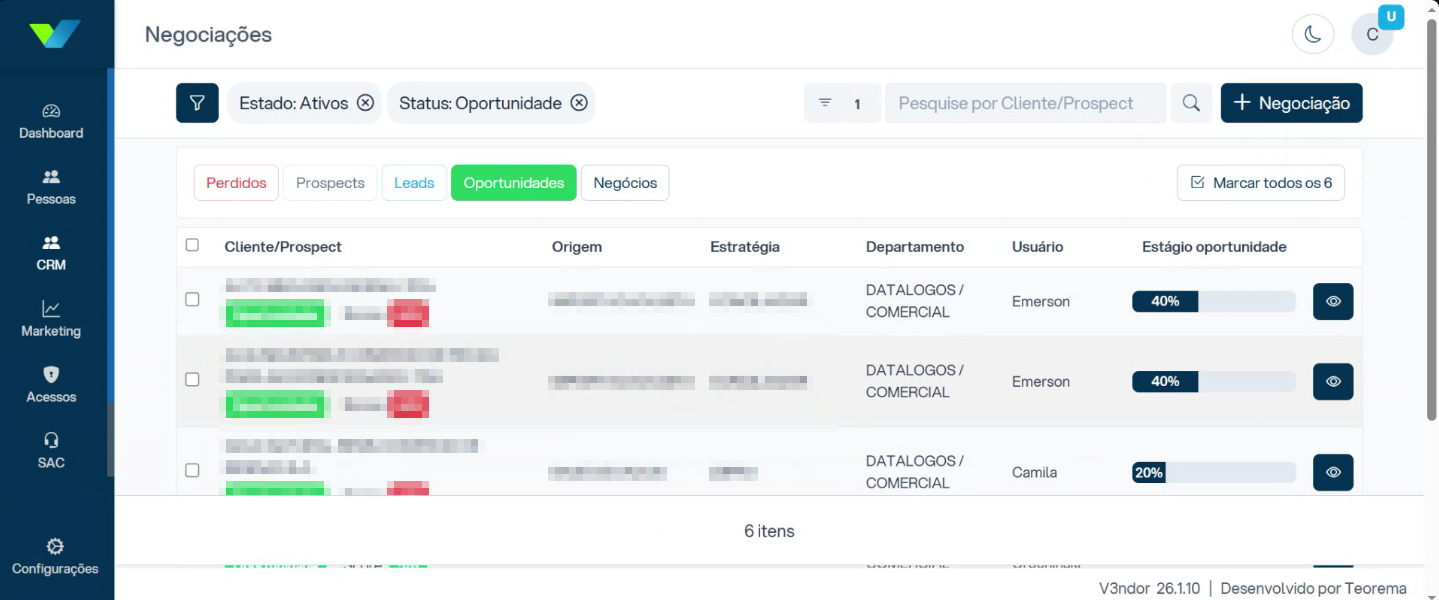Image resolution: width=1439 pixels, height=600 pixels.
Task: Open the CRM section
Action: (x=51, y=253)
